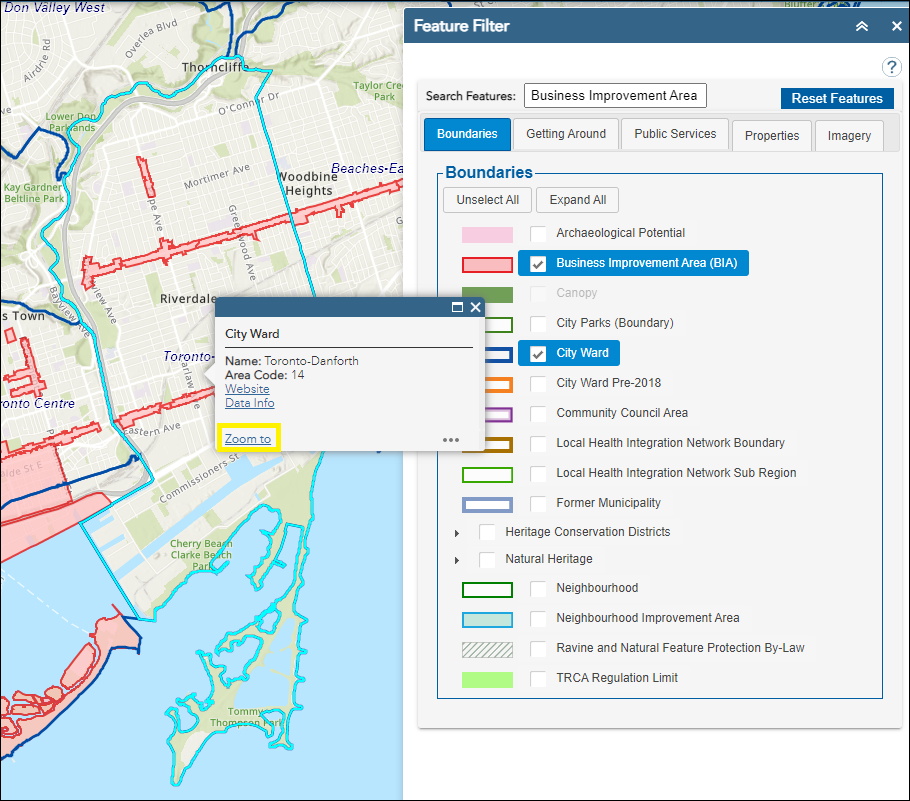Click the Zoom to link
This screenshot has height=801, width=910.
click(x=248, y=439)
